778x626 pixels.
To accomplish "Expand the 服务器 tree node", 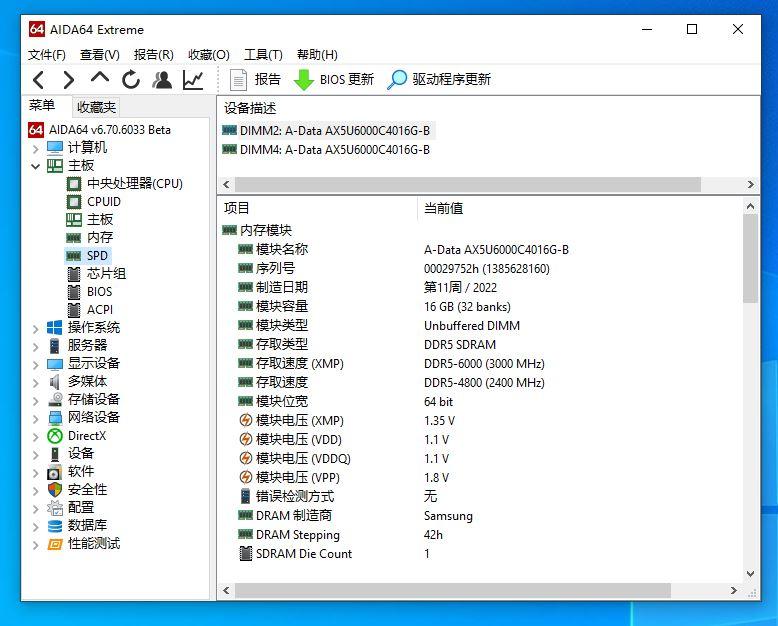I will (x=35, y=346).
